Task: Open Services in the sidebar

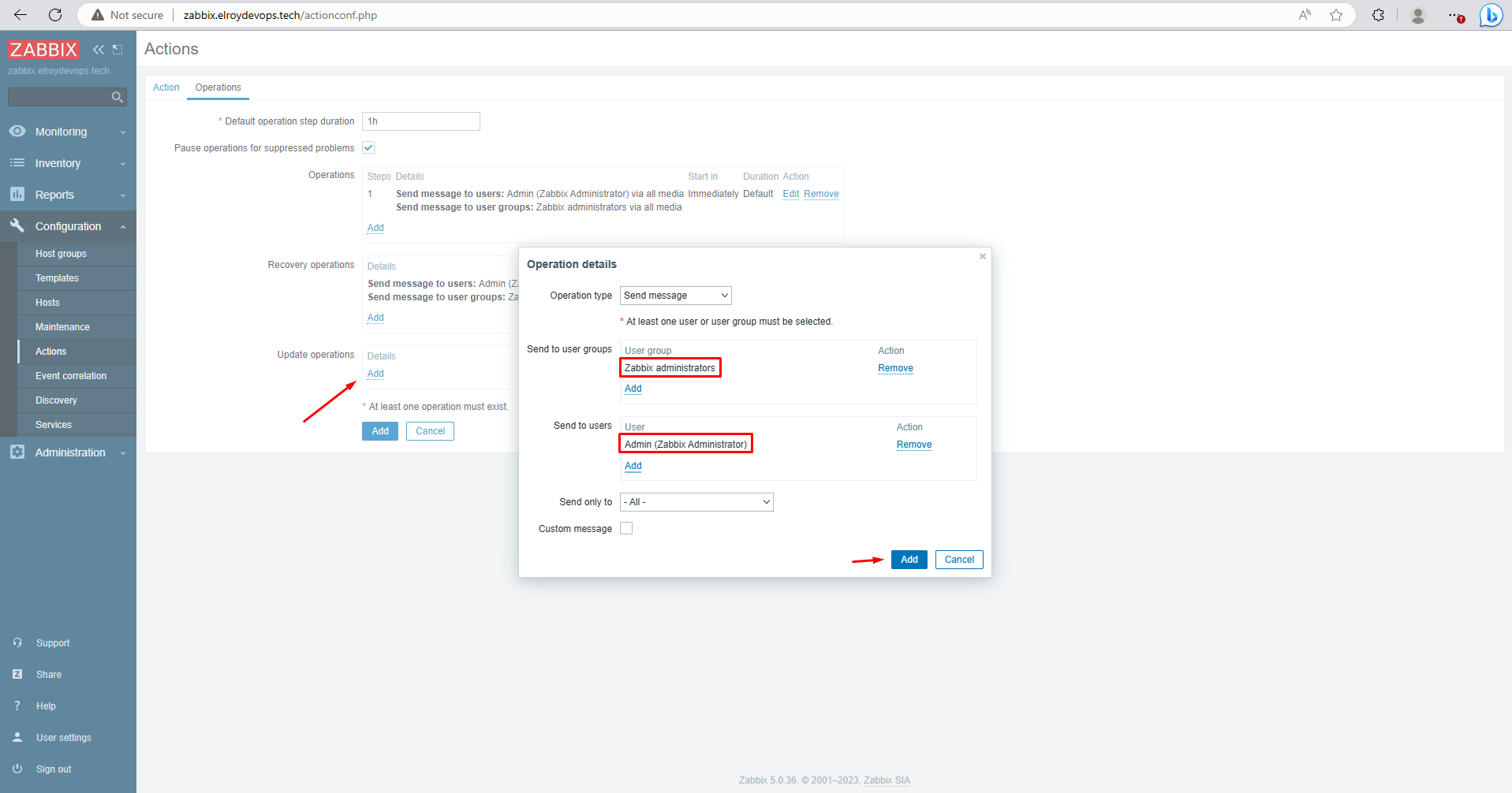Action: pos(77,425)
